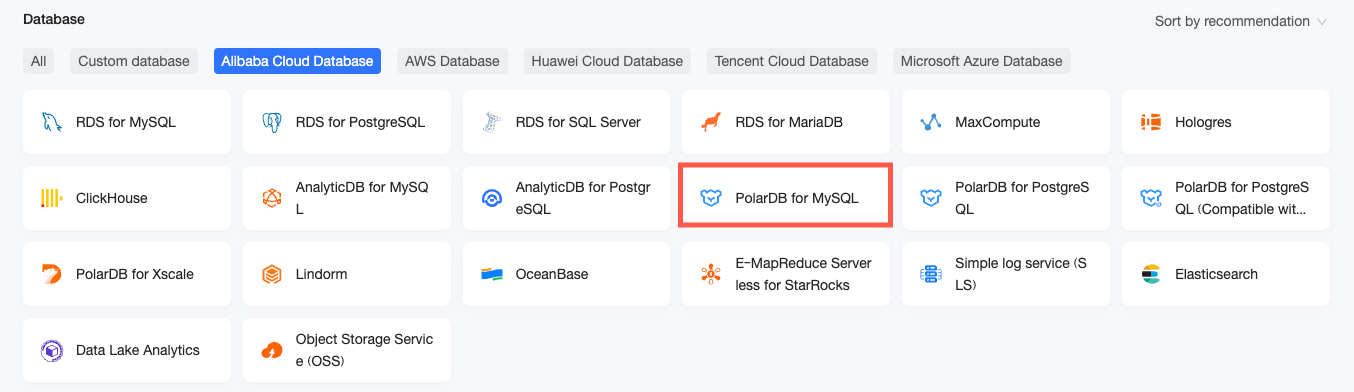Select the AWS Database tab
1354x392 pixels.
(x=452, y=61)
